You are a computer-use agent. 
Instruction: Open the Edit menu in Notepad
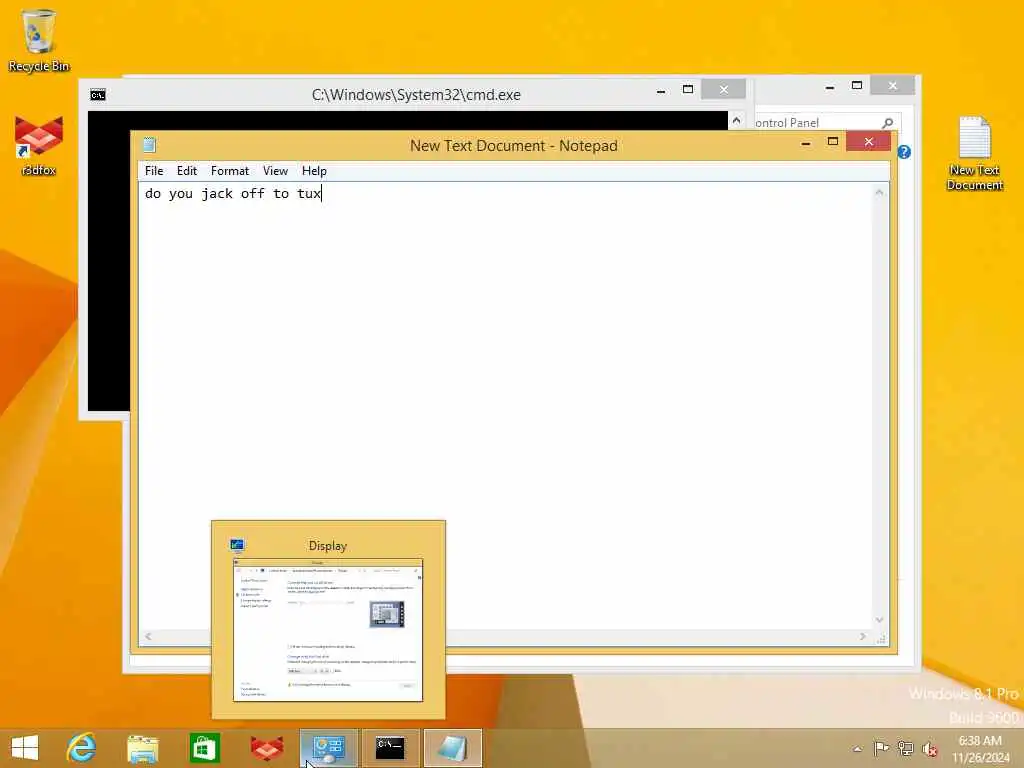187,170
